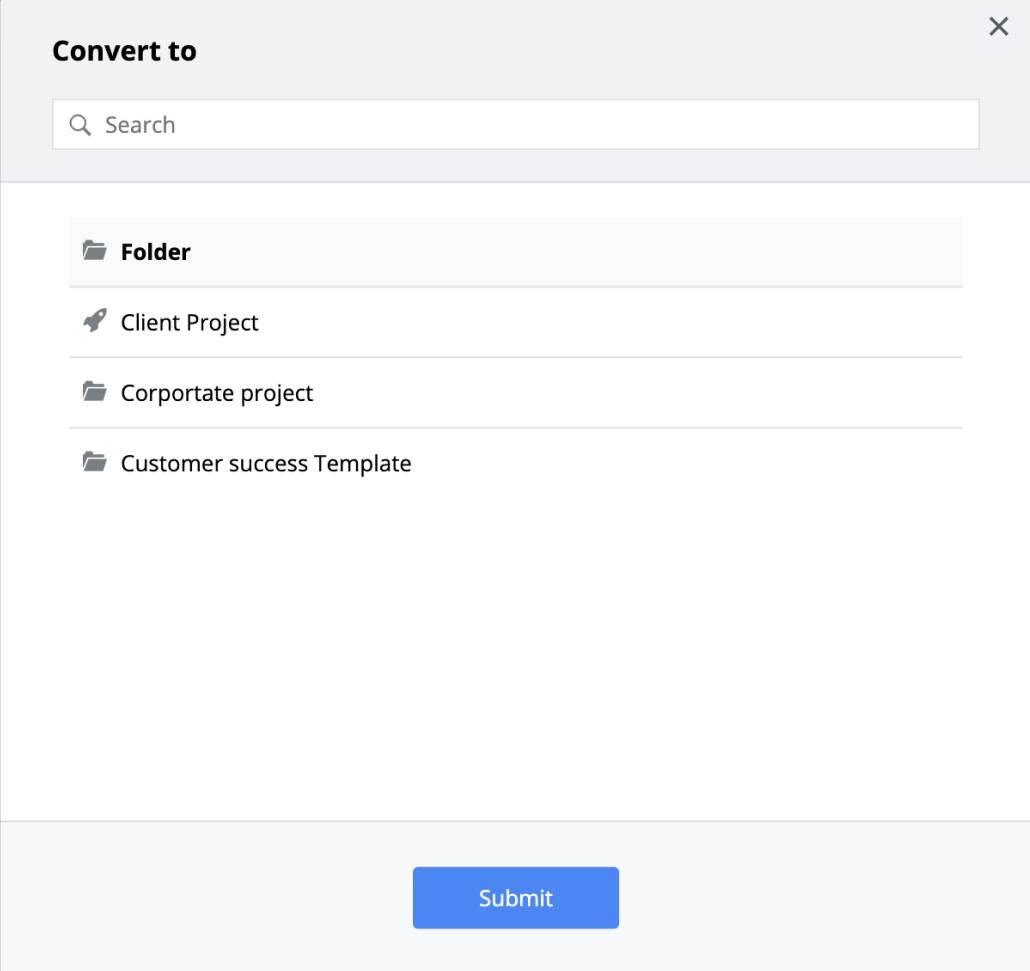Click the rocket icon for Client Project
The width and height of the screenshot is (1030, 971).
(x=95, y=321)
